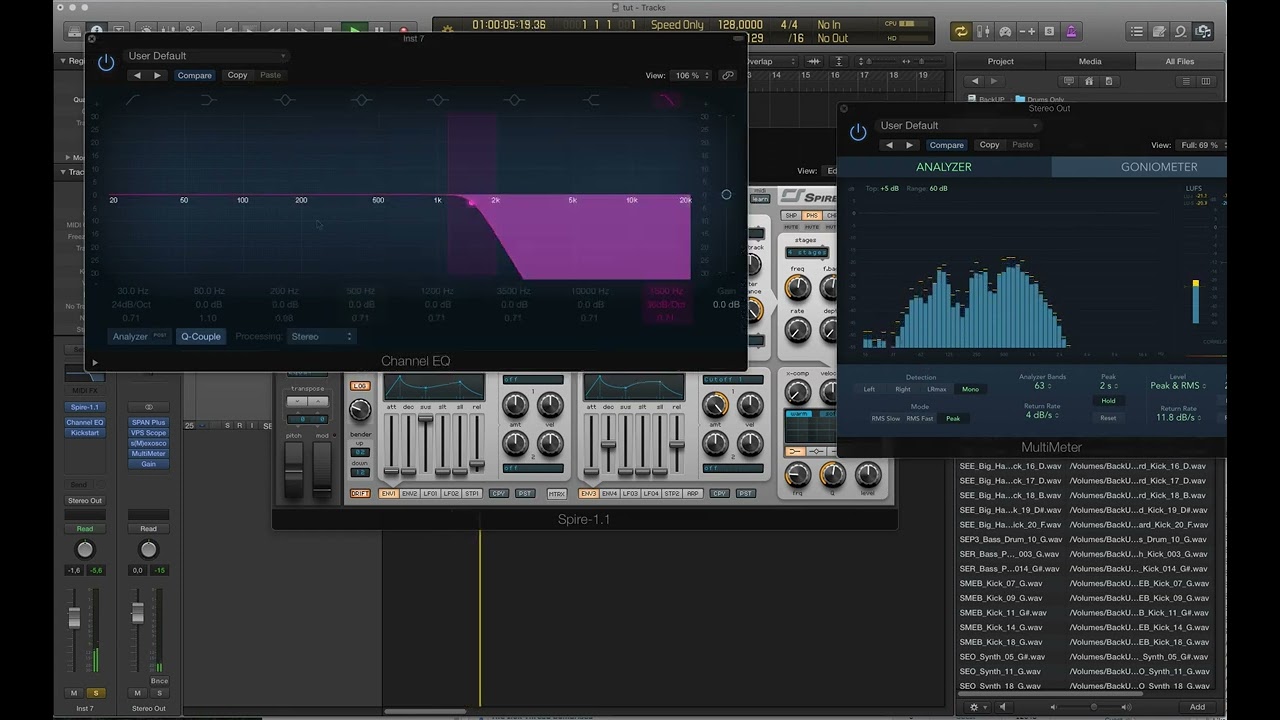Open the Channel EQ User Default preset dropdown
This screenshot has width=1280, height=720.
point(207,56)
